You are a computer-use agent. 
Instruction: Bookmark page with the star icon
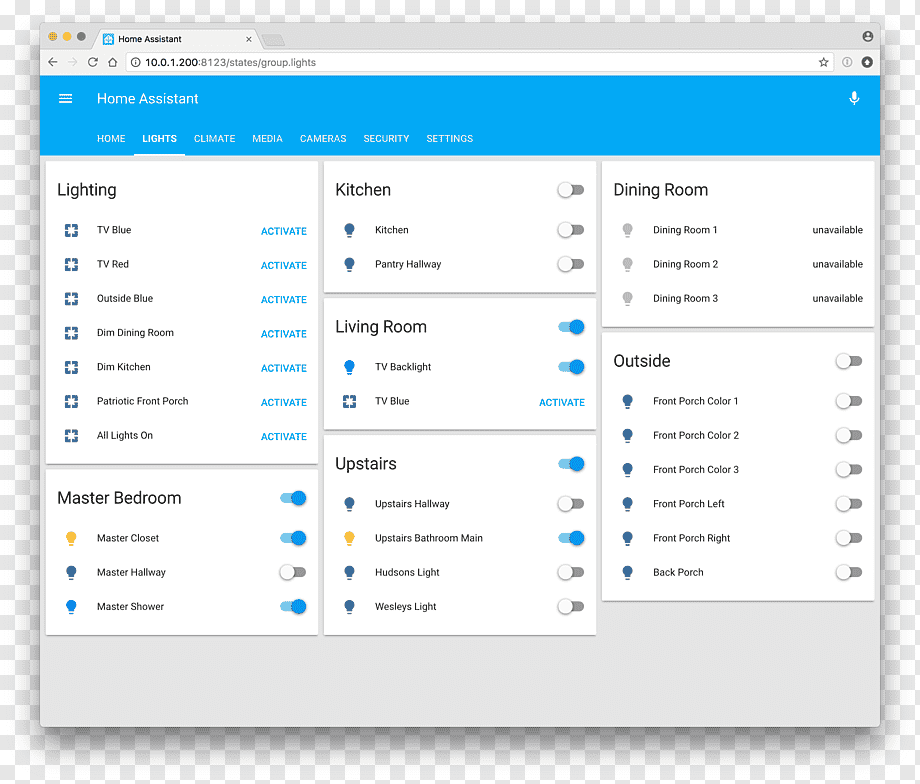point(823,62)
